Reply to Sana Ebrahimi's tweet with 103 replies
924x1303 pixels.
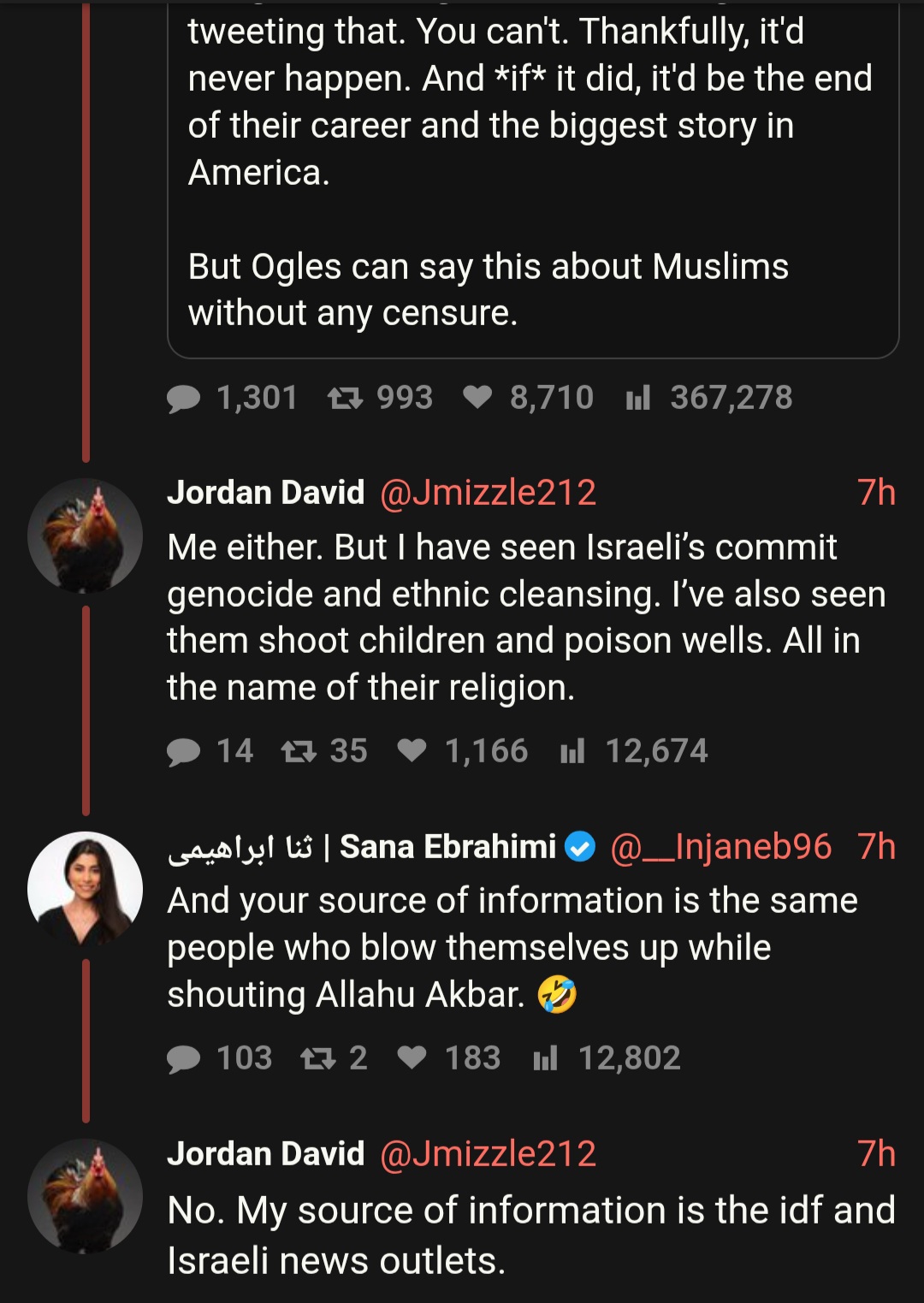coord(183,1059)
